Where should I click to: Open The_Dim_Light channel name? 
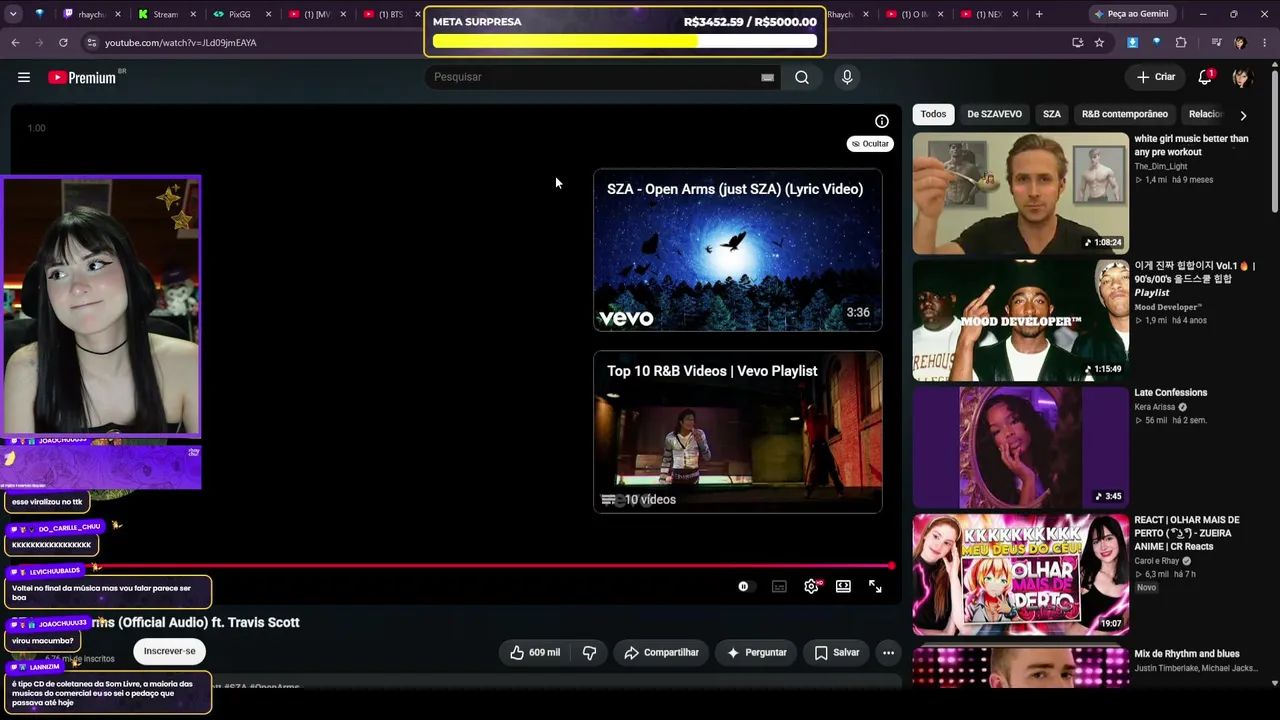[x=1160, y=166]
